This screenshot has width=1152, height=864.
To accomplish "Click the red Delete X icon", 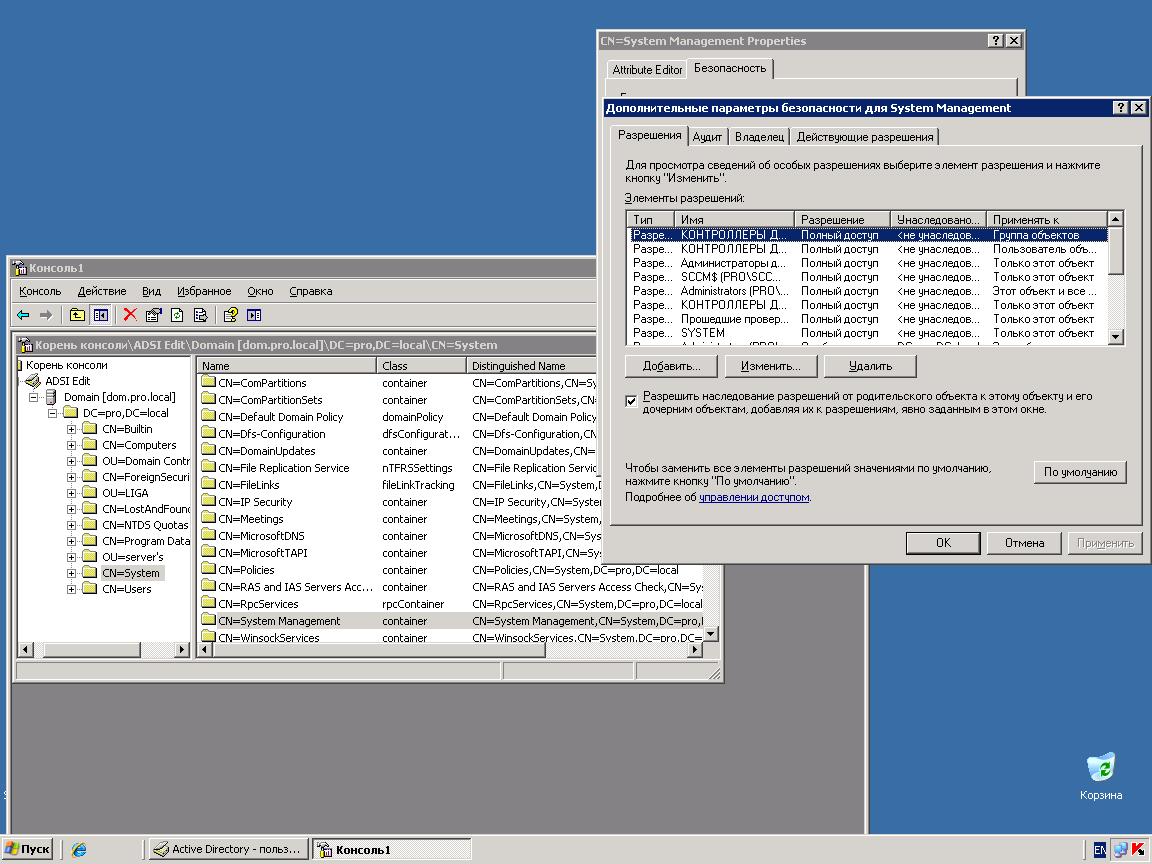I will tap(130, 315).
